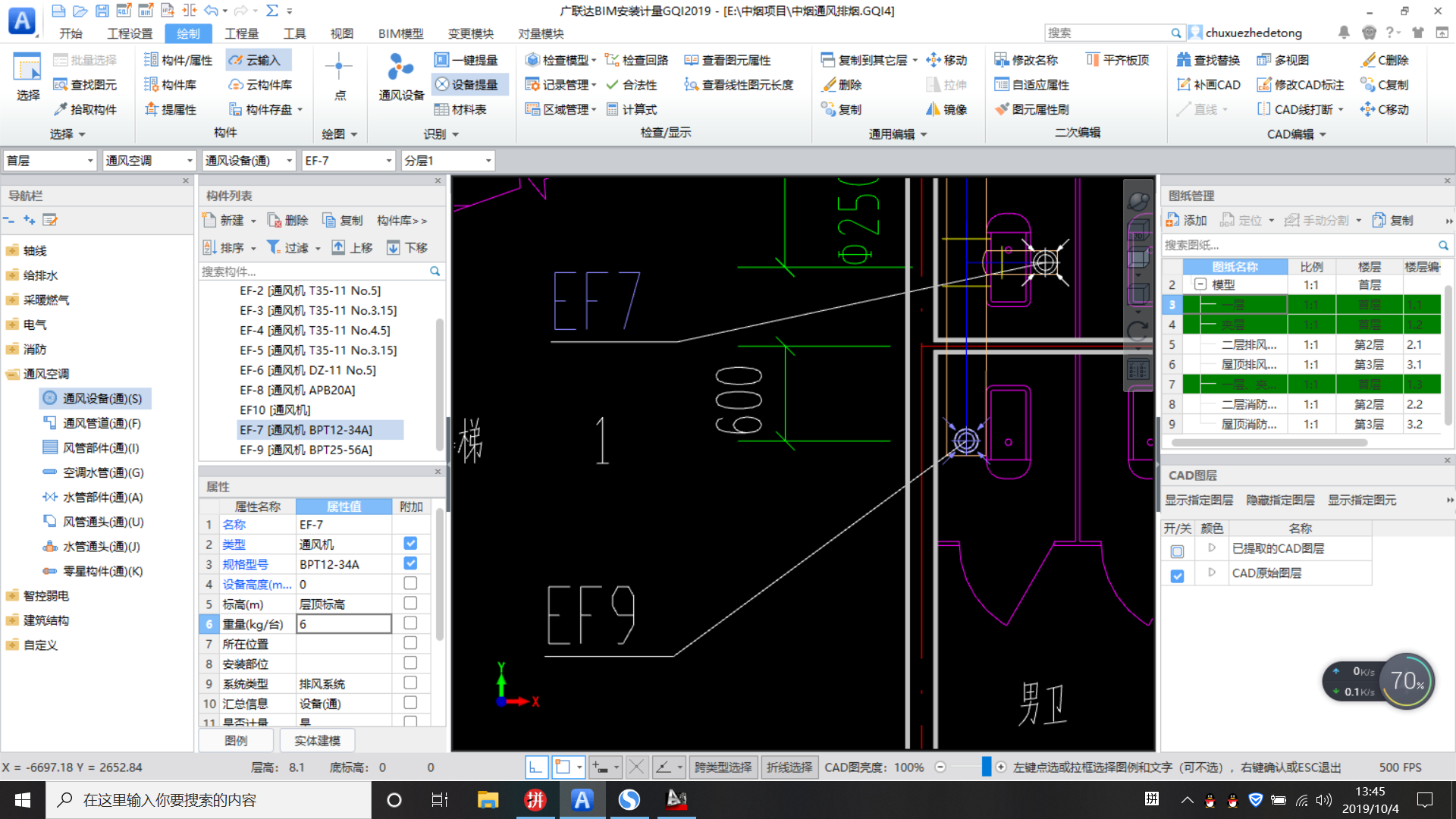Click 平齐板顶 align slab top
1456x819 pixels.
click(1118, 60)
